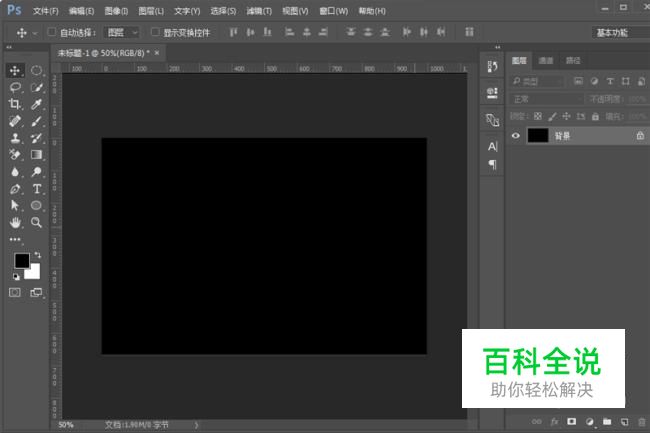Open the 文件(F) menu
The width and height of the screenshot is (650, 433).
click(x=45, y=11)
